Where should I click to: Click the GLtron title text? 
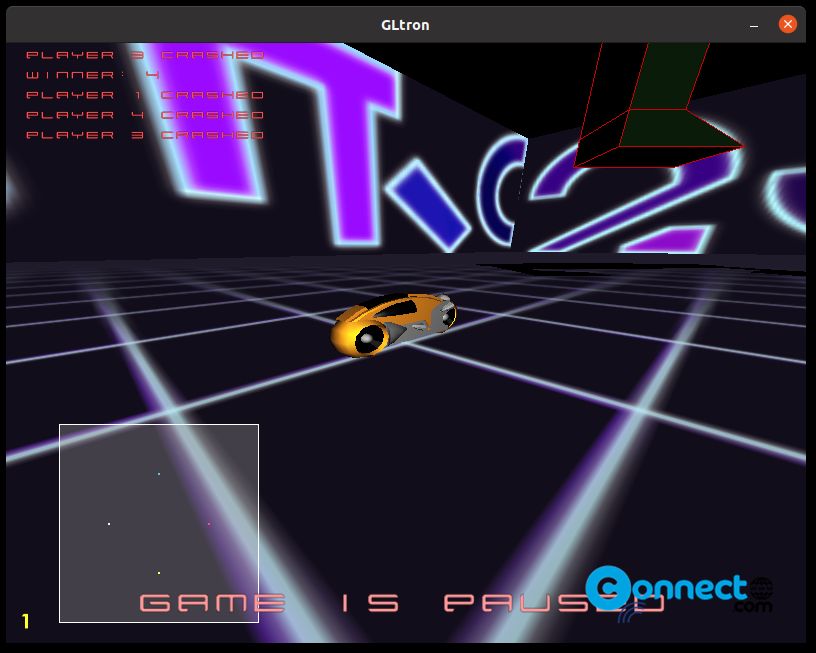pyautogui.click(x=405, y=25)
